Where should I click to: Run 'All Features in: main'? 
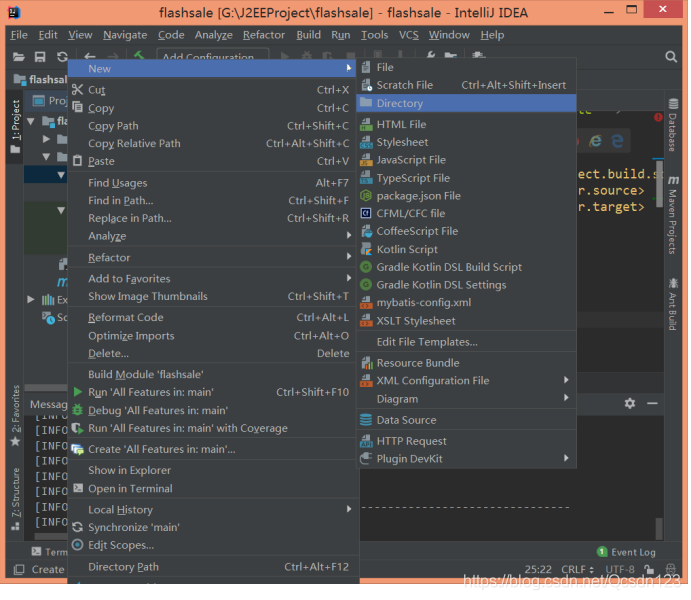coord(212,392)
